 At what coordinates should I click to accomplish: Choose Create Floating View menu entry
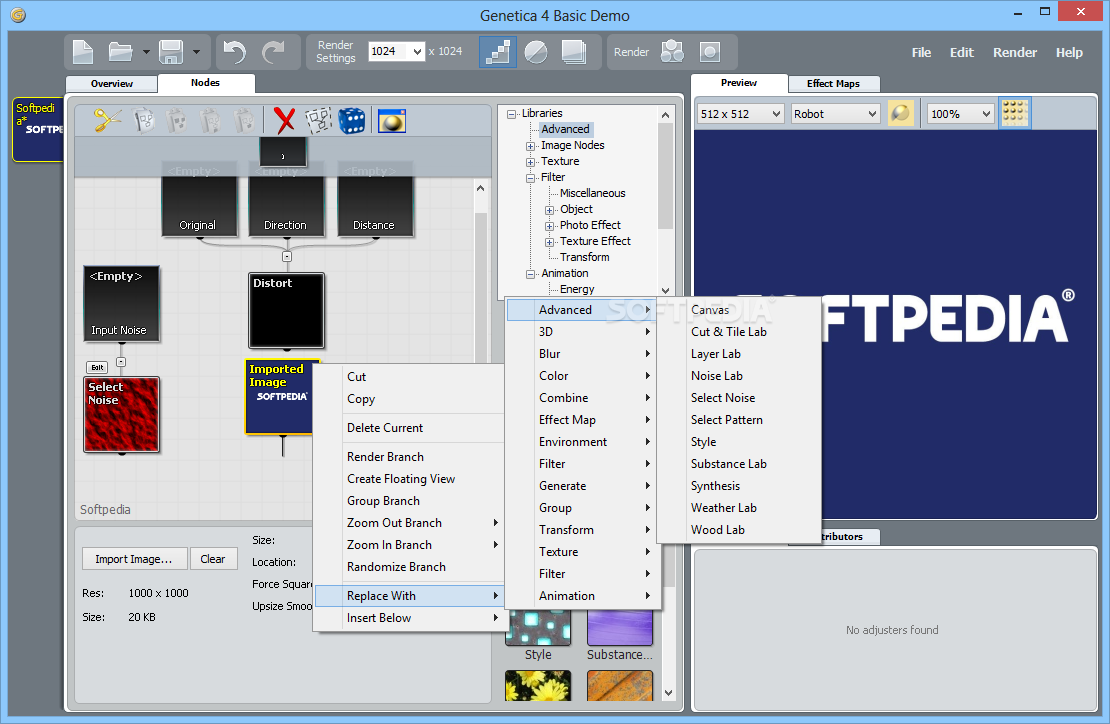[x=409, y=478]
